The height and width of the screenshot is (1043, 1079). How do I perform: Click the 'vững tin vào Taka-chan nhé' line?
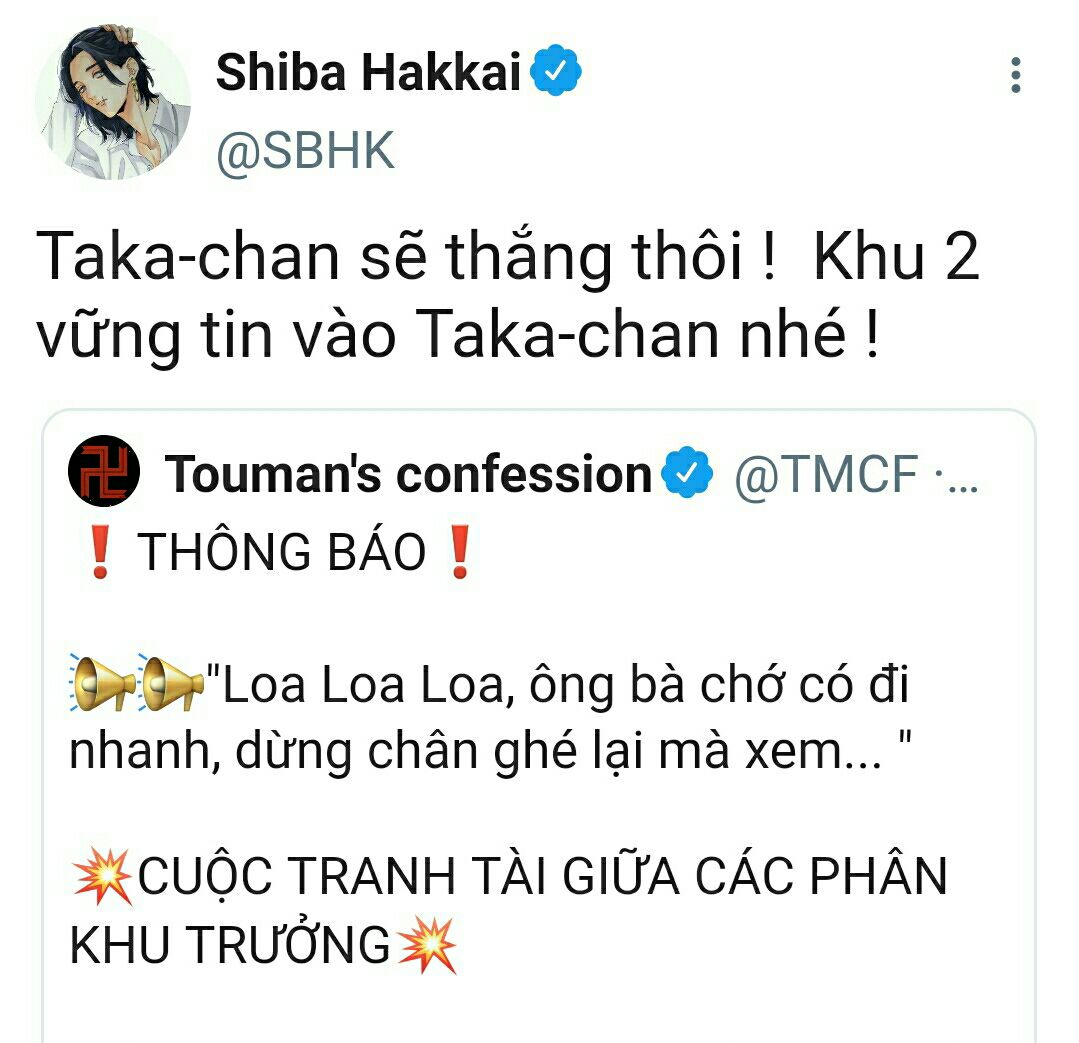458,335
